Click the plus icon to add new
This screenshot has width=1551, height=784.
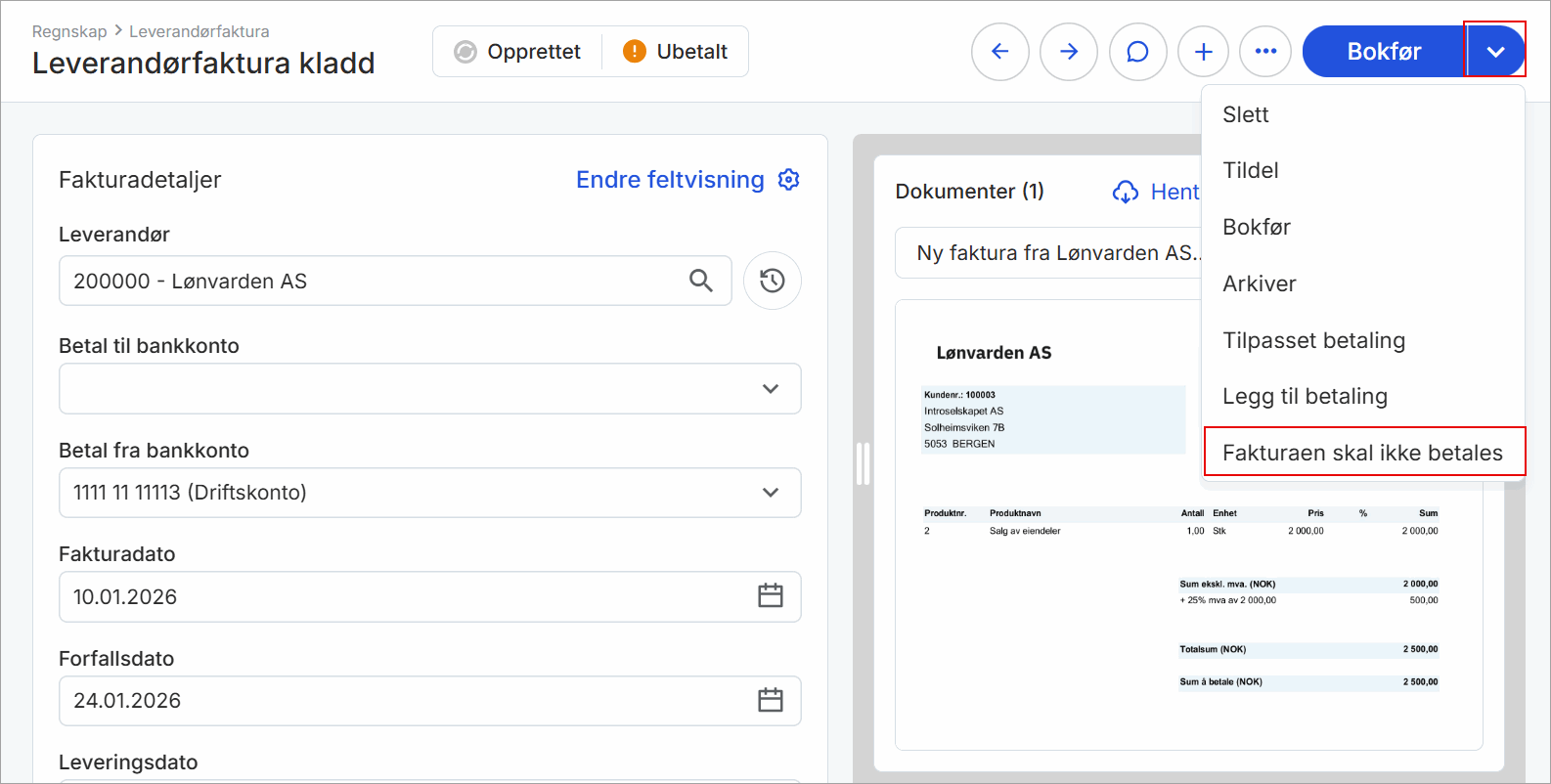(x=1204, y=52)
